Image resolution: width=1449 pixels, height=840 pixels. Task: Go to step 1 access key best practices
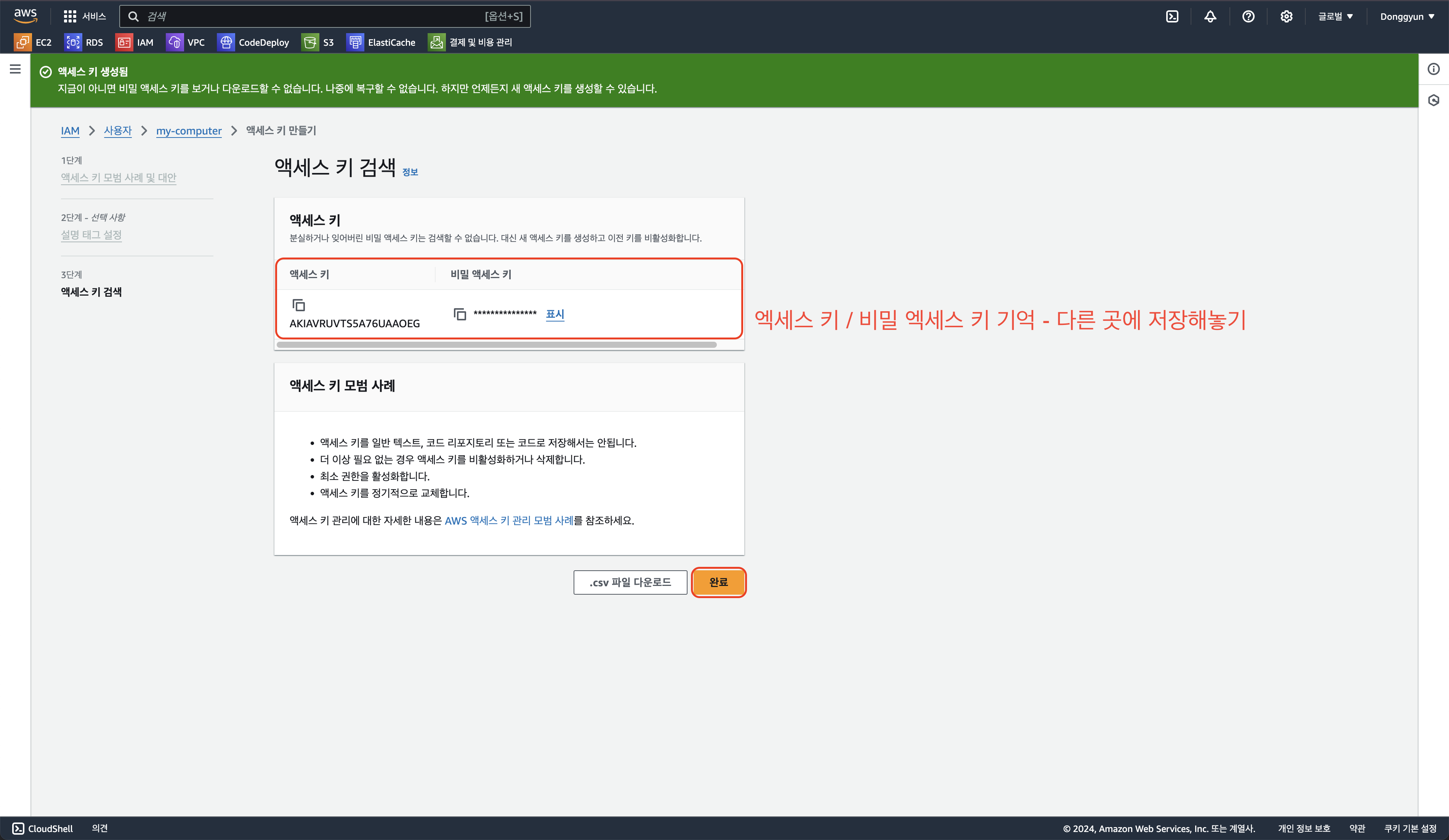click(119, 178)
